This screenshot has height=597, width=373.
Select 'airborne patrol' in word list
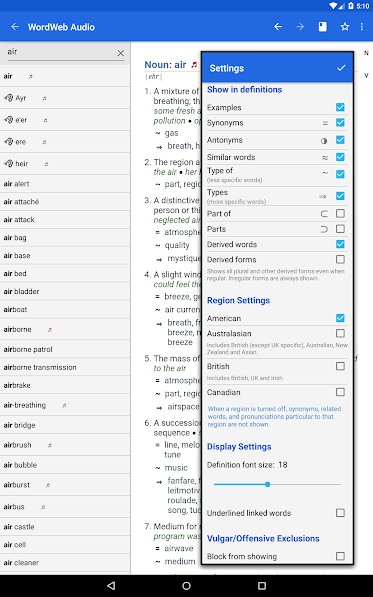(x=28, y=349)
